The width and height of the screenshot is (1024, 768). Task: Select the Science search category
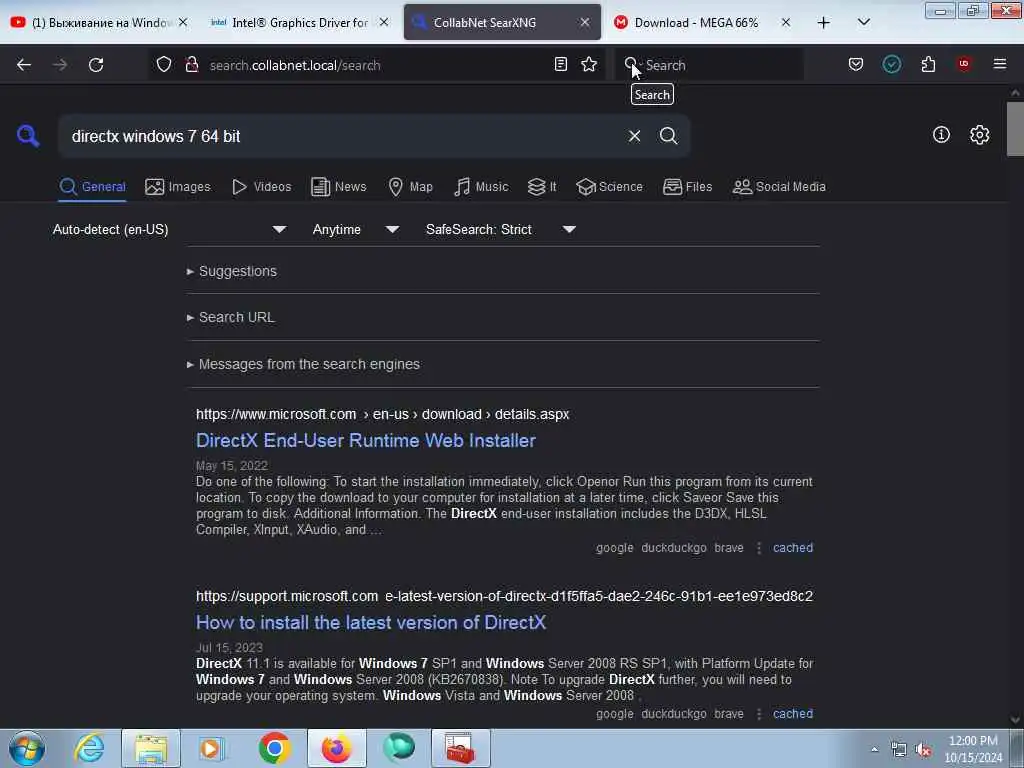(x=610, y=187)
